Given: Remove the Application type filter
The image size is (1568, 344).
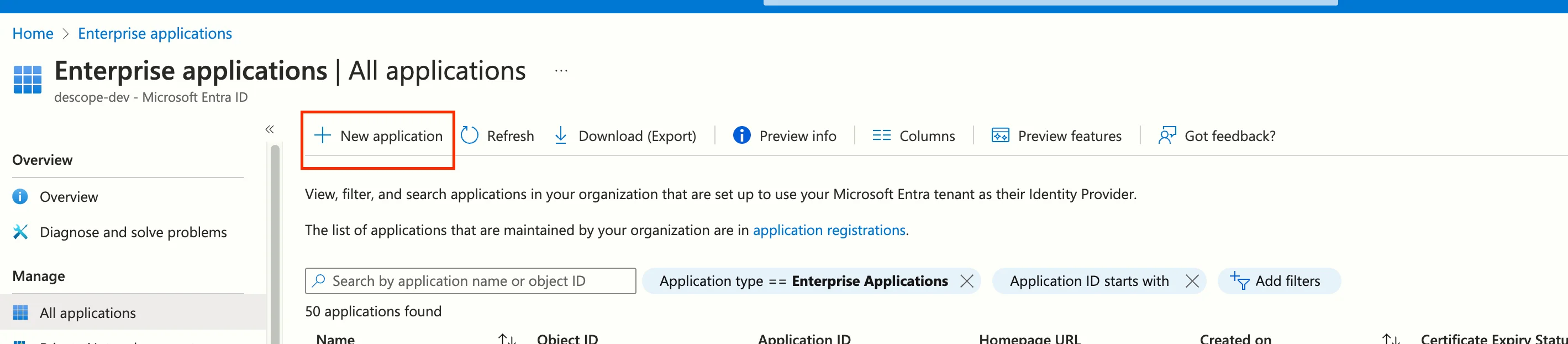Looking at the screenshot, I should (x=967, y=281).
